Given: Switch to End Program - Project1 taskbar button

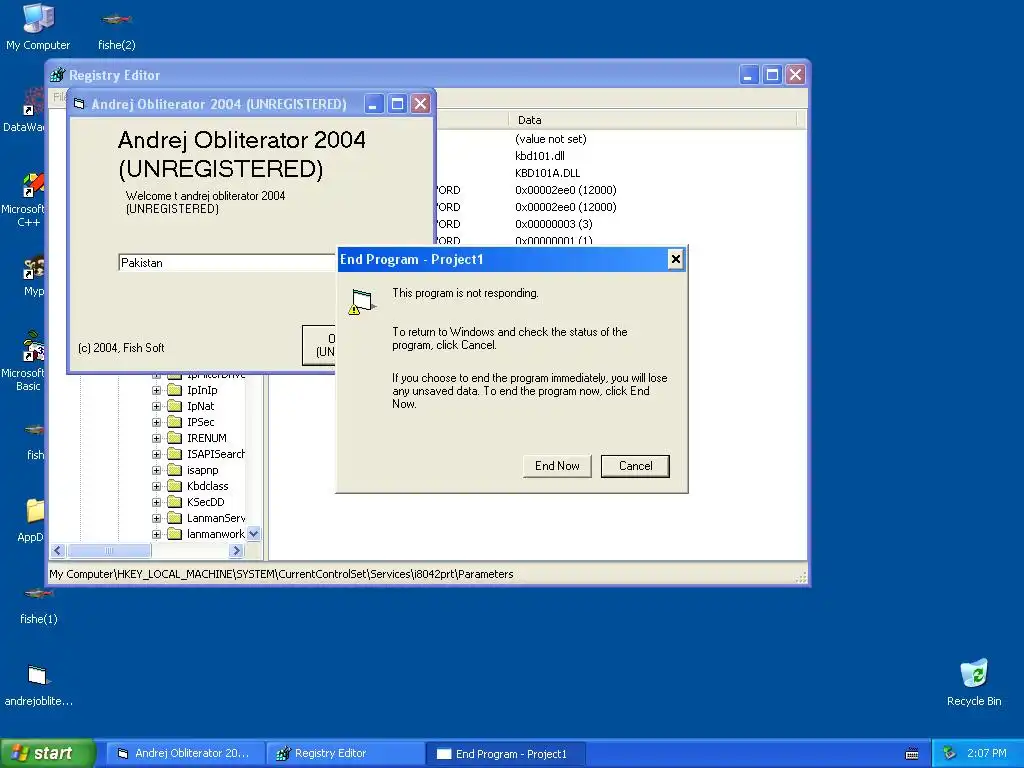Looking at the screenshot, I should (x=505, y=753).
